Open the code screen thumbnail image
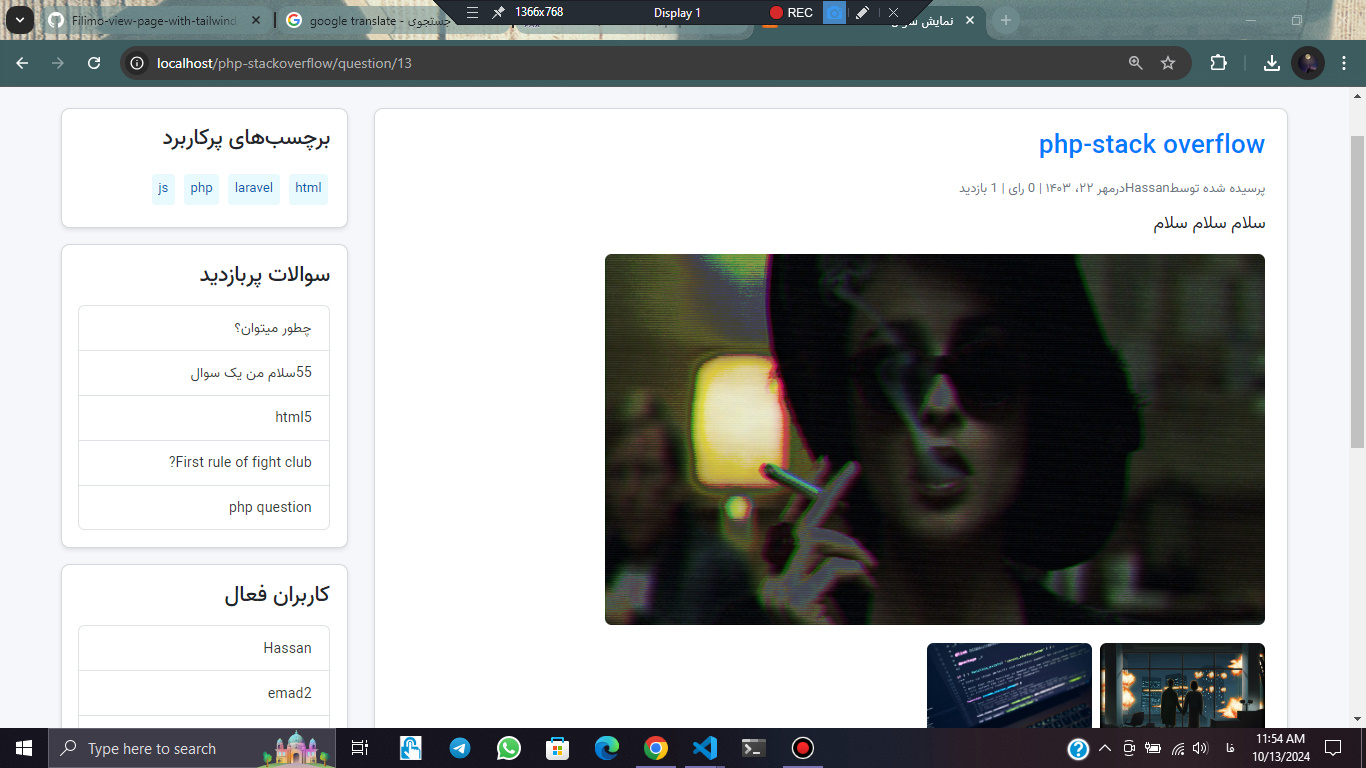Screen dimensions: 1366x768 pos(1009,685)
